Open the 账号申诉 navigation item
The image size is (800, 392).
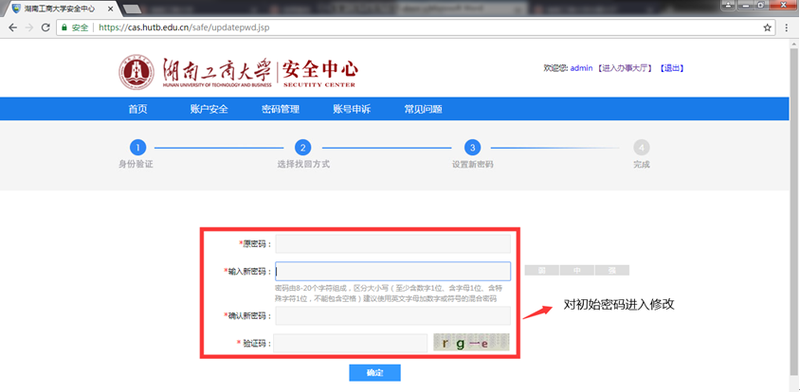point(352,109)
